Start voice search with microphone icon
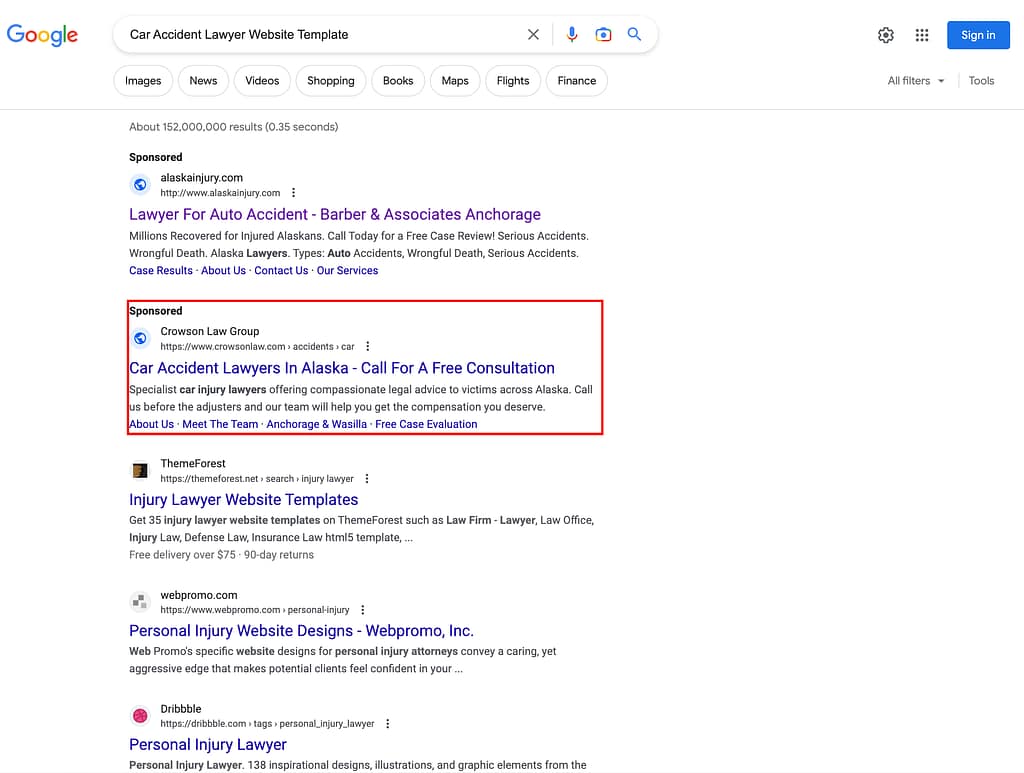The height and width of the screenshot is (773, 1024). (572, 35)
